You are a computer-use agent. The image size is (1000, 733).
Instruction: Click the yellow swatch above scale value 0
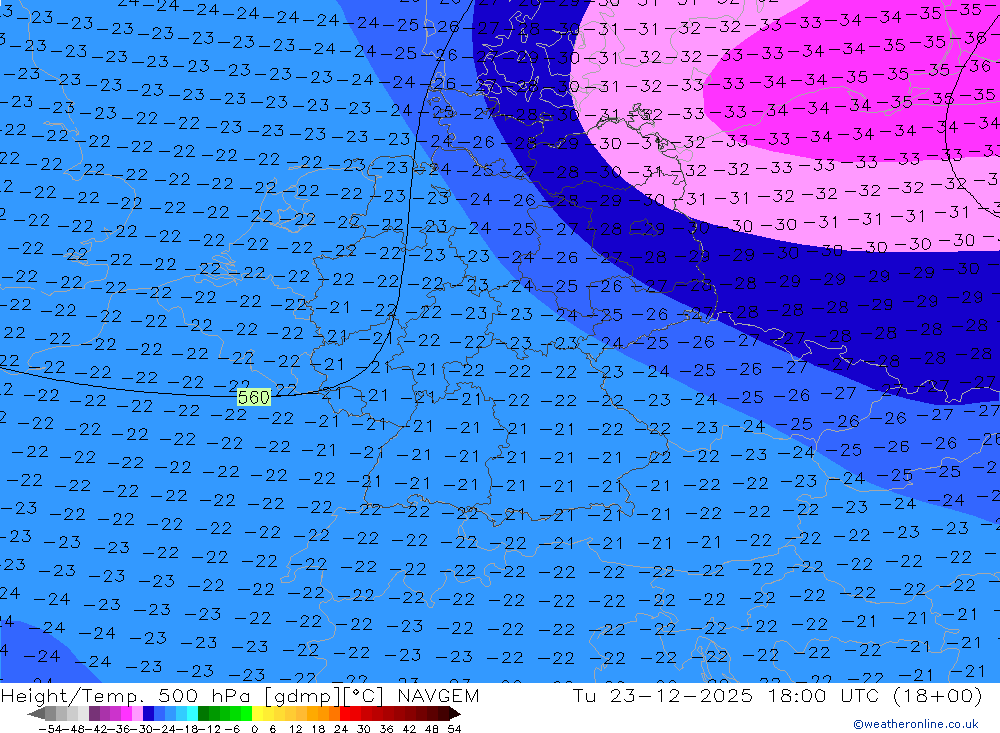[x=257, y=713]
